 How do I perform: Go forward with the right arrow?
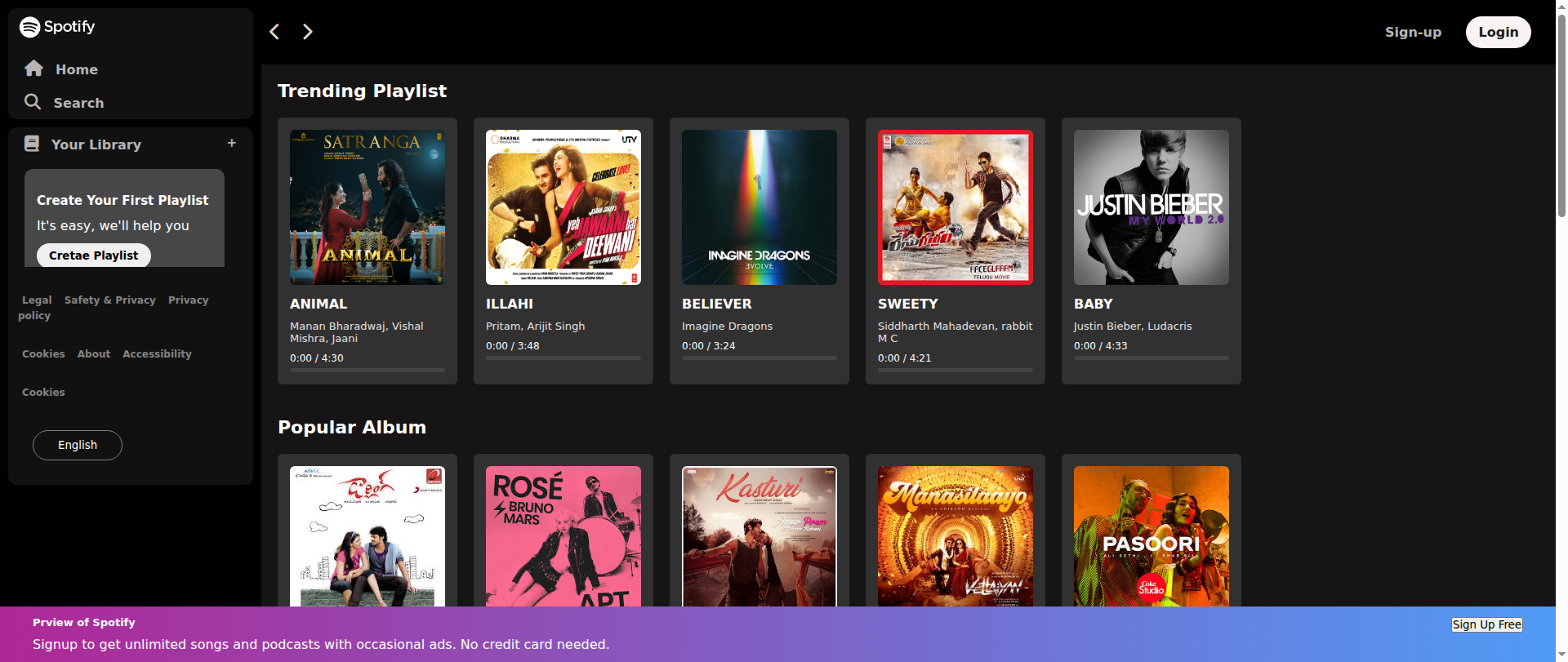coord(307,32)
